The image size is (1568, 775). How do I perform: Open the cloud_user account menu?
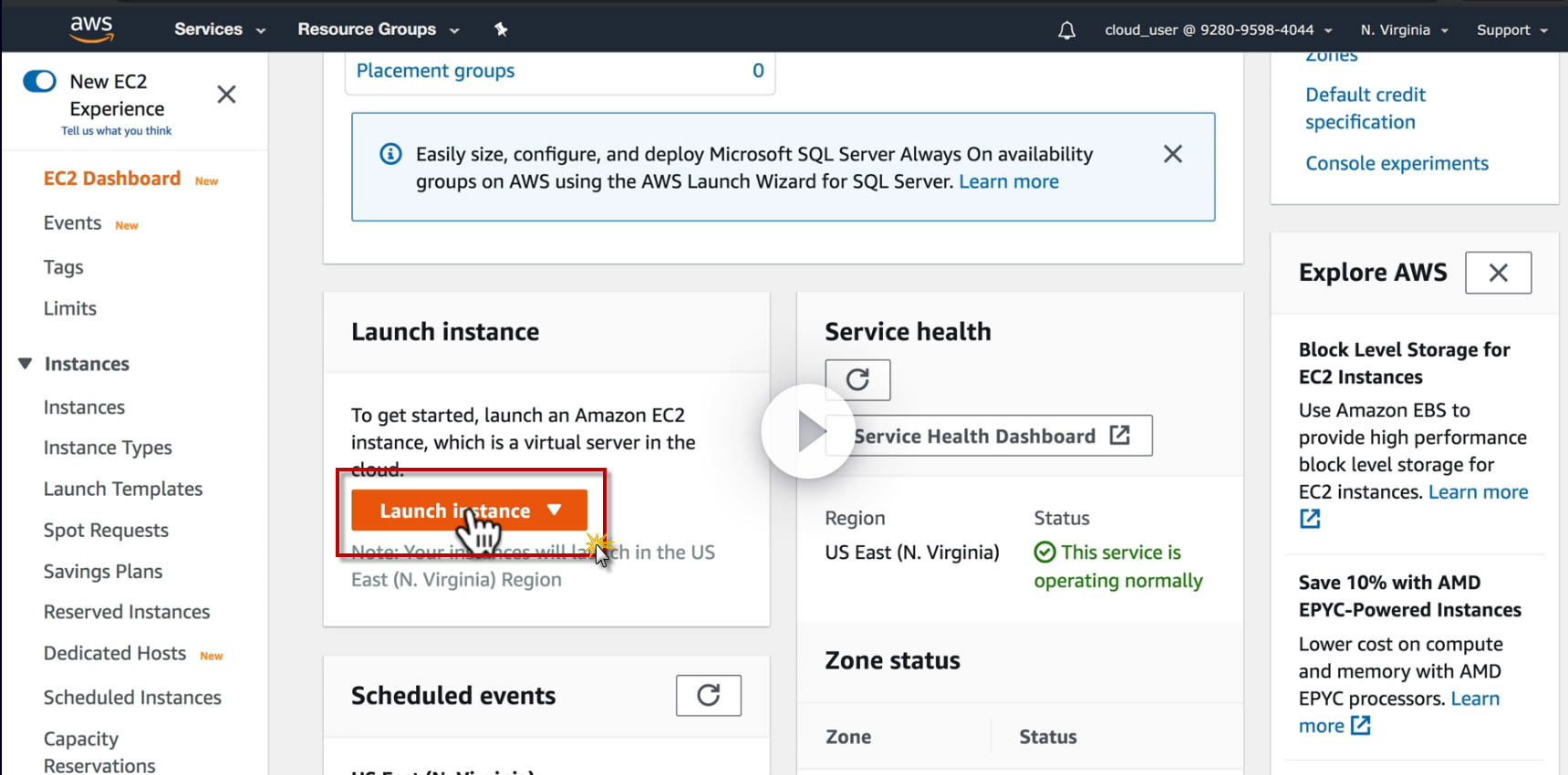[1218, 30]
